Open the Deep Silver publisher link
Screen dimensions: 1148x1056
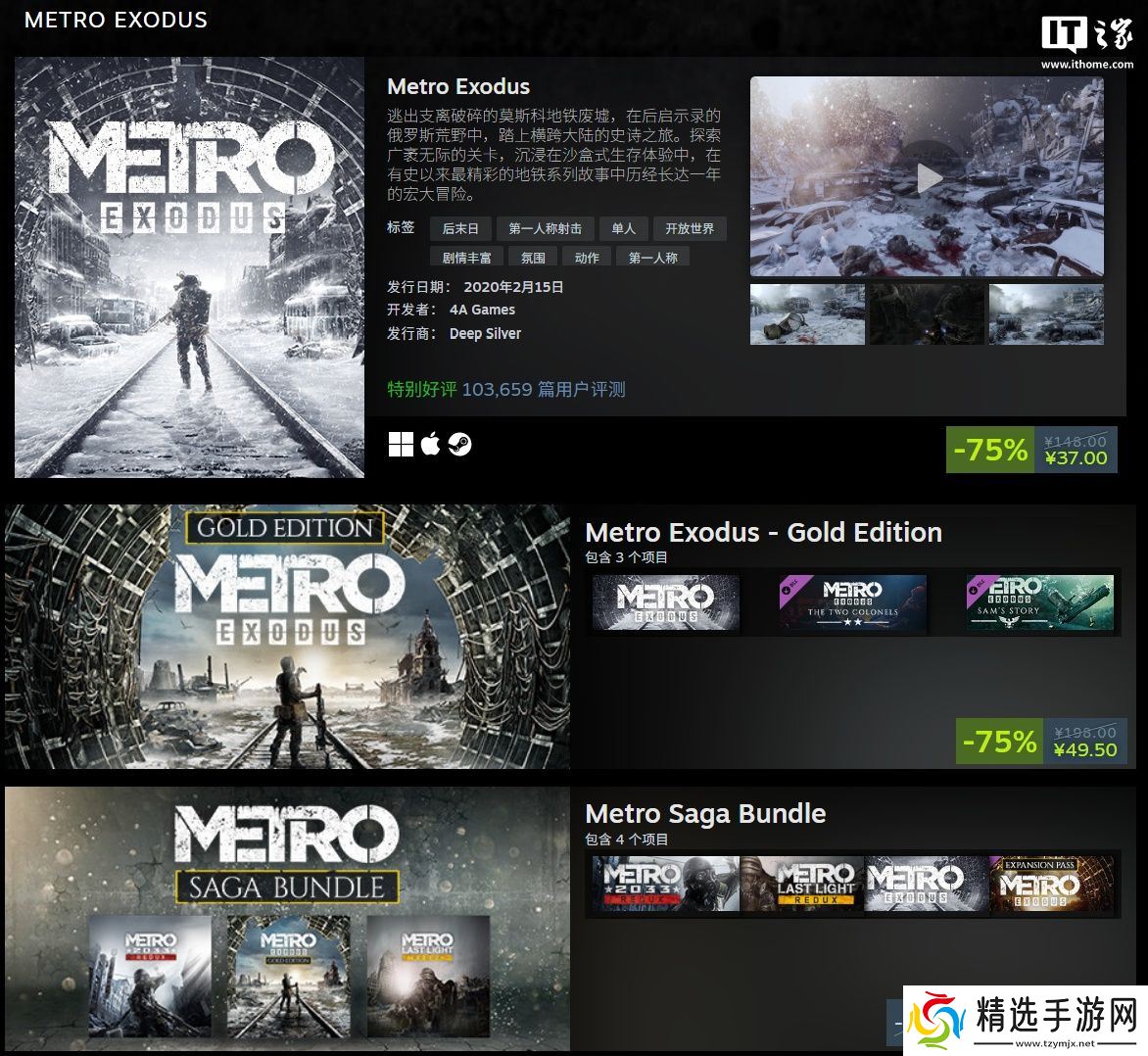485,334
